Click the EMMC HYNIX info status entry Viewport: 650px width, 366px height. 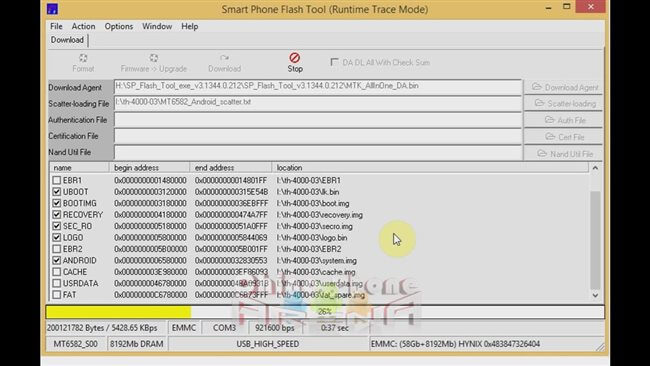coord(455,344)
